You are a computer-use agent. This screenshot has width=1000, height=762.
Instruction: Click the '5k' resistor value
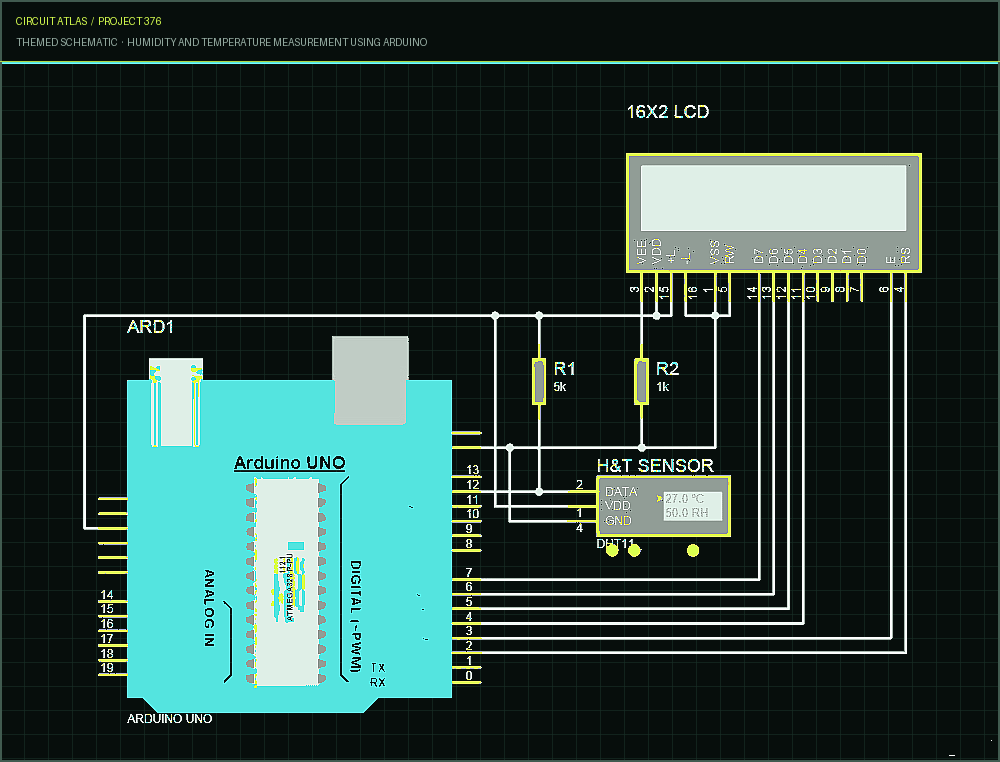[560, 387]
